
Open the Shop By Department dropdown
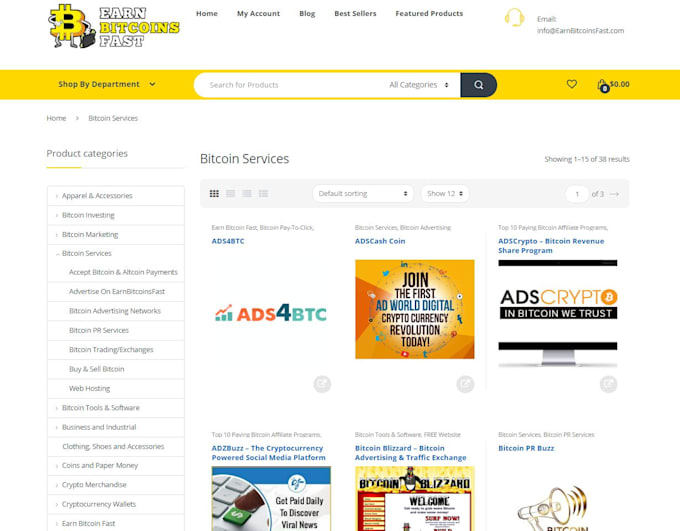pyautogui.click(x=107, y=84)
